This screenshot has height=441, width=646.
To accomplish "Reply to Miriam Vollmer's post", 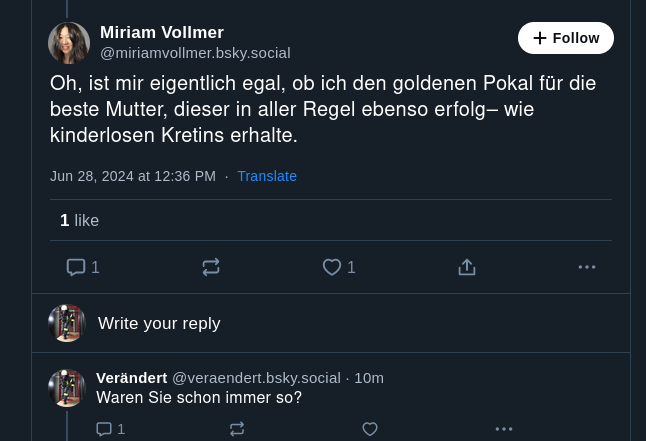I will [76, 267].
